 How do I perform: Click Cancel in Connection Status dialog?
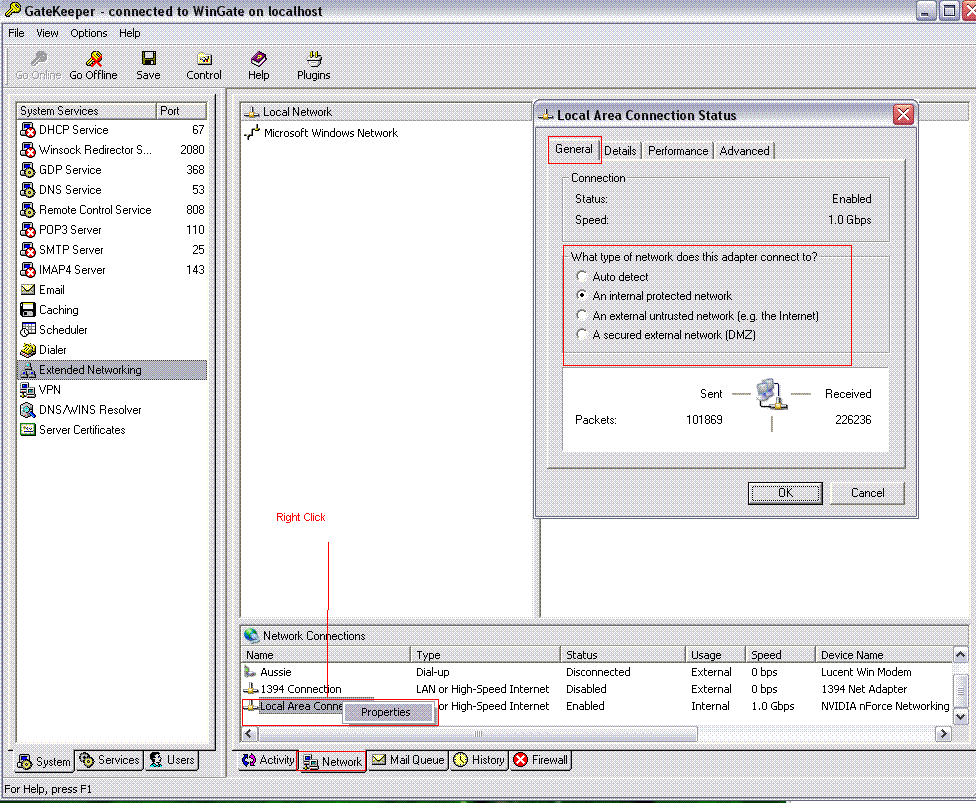(867, 493)
